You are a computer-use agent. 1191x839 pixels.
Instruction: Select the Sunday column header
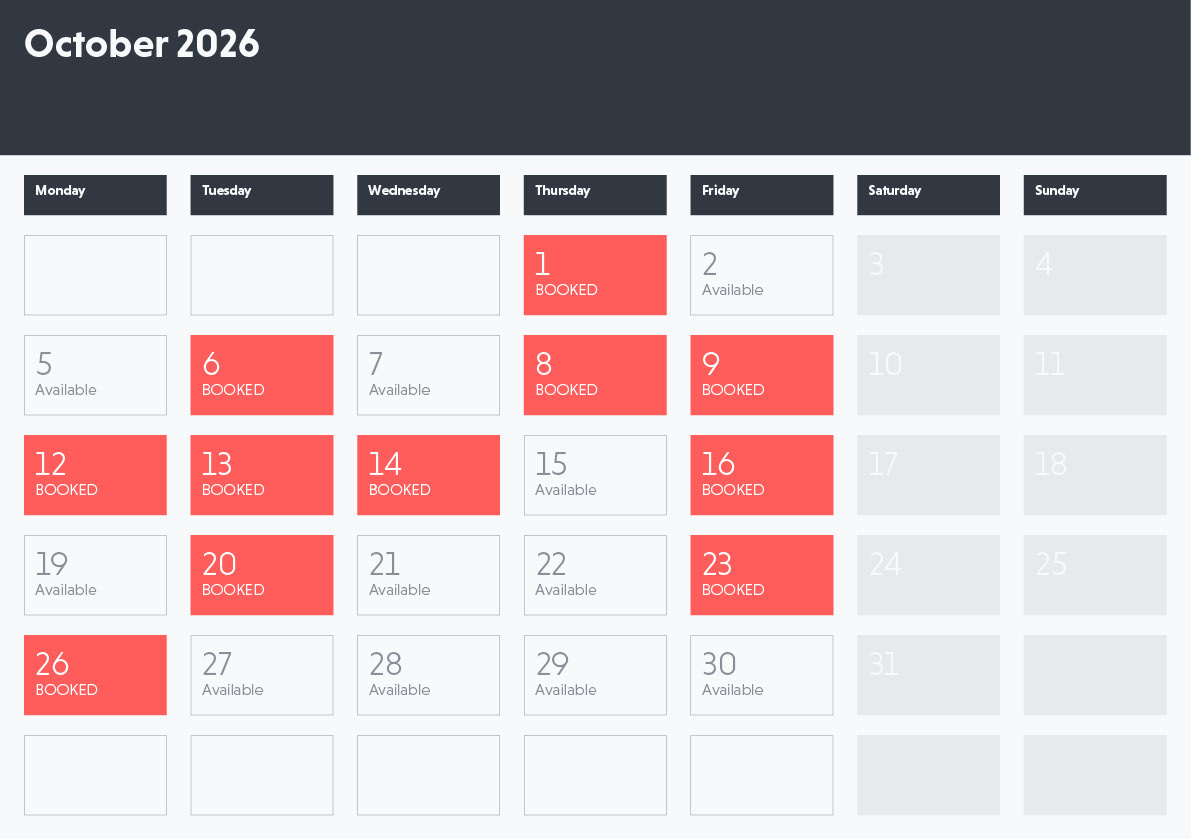point(1095,195)
